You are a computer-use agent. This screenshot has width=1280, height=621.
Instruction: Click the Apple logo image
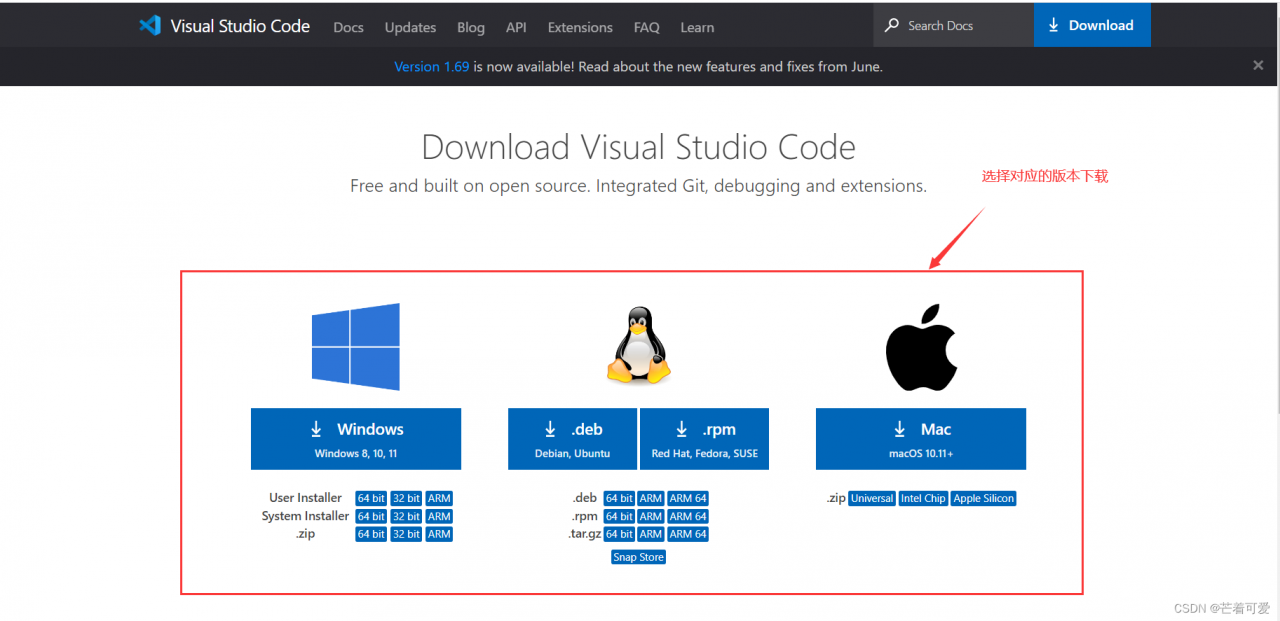tap(921, 348)
